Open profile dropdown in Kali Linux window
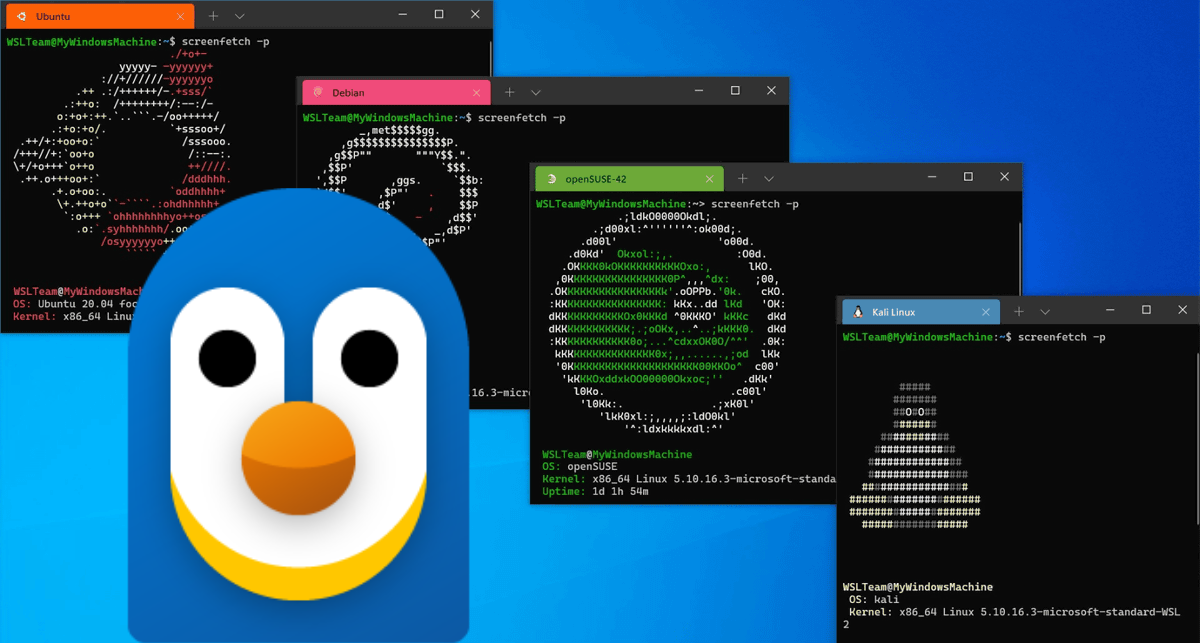The height and width of the screenshot is (643, 1200). point(1045,312)
